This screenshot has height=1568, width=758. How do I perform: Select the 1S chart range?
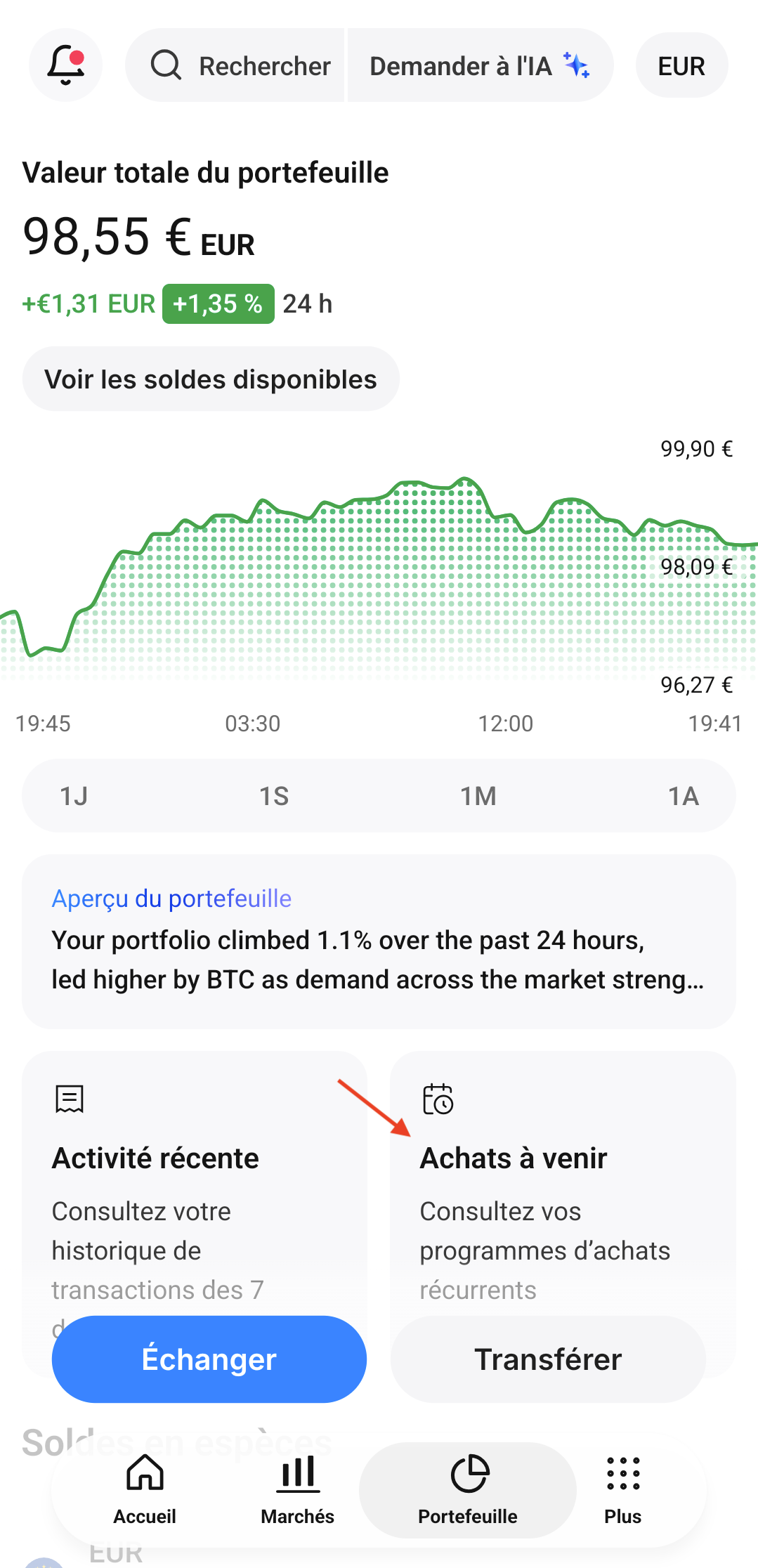click(274, 796)
